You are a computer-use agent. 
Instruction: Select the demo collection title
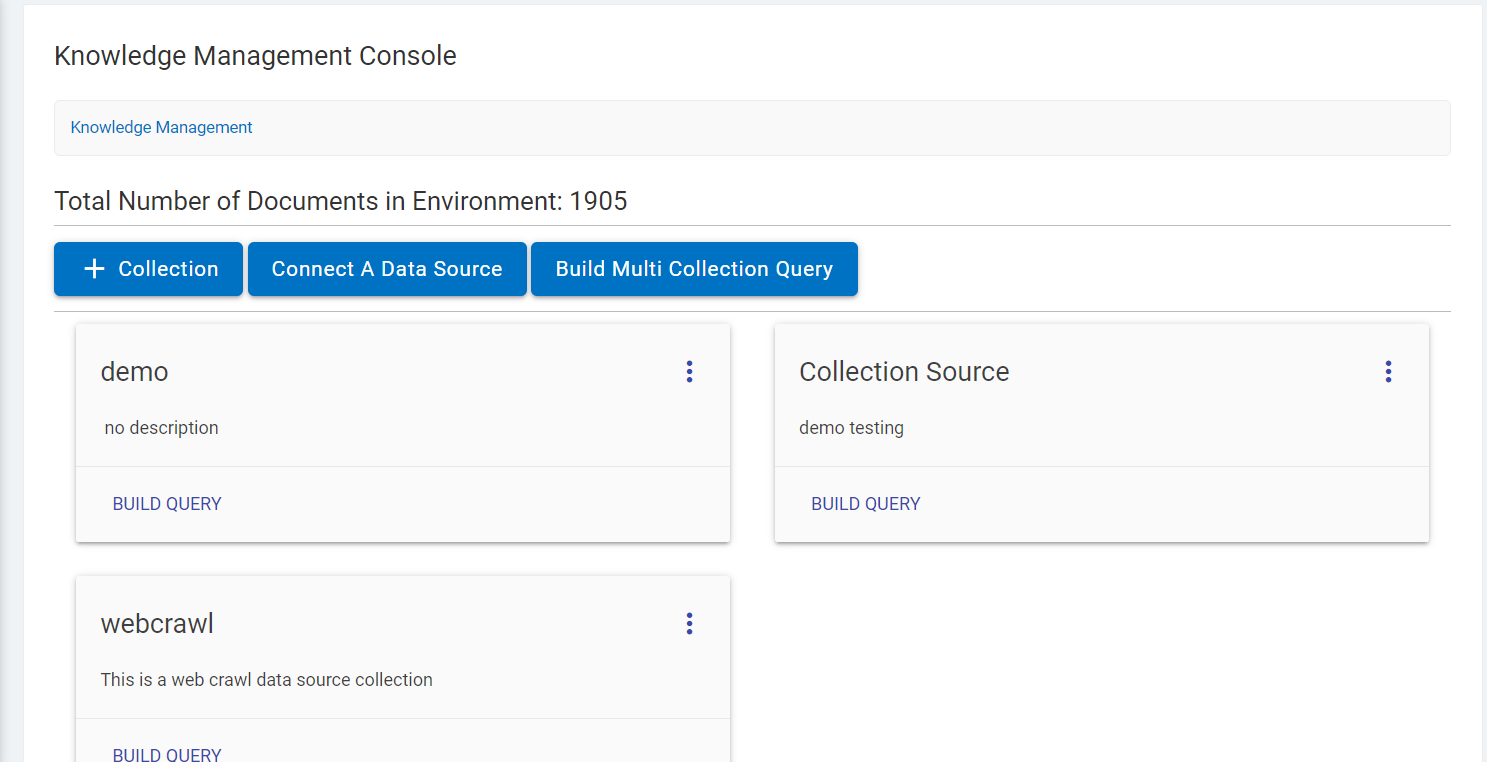[x=135, y=372]
